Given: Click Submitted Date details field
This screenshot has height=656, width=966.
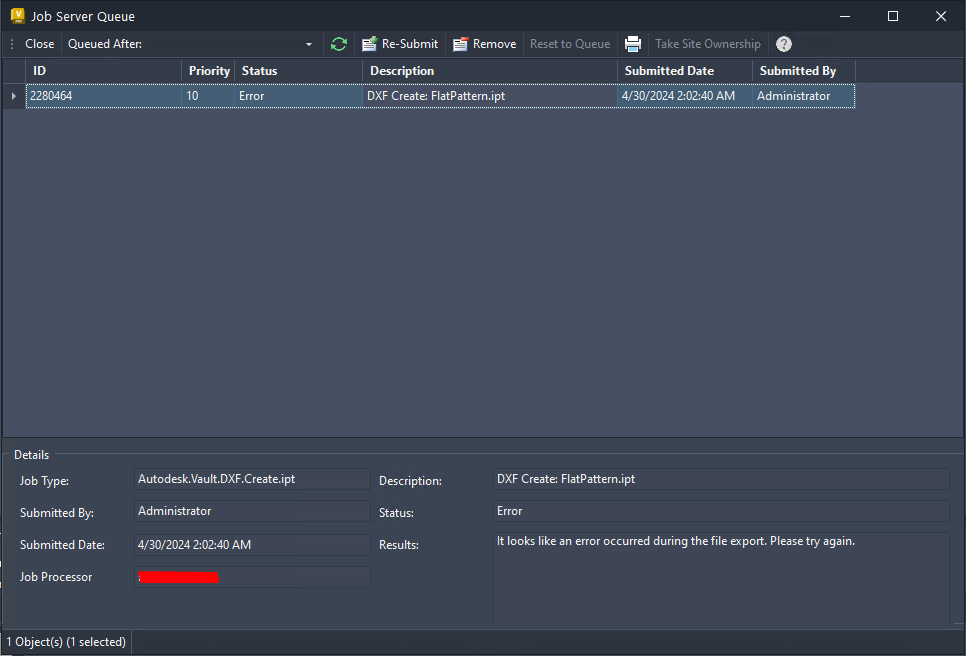Looking at the screenshot, I should click(x=252, y=545).
